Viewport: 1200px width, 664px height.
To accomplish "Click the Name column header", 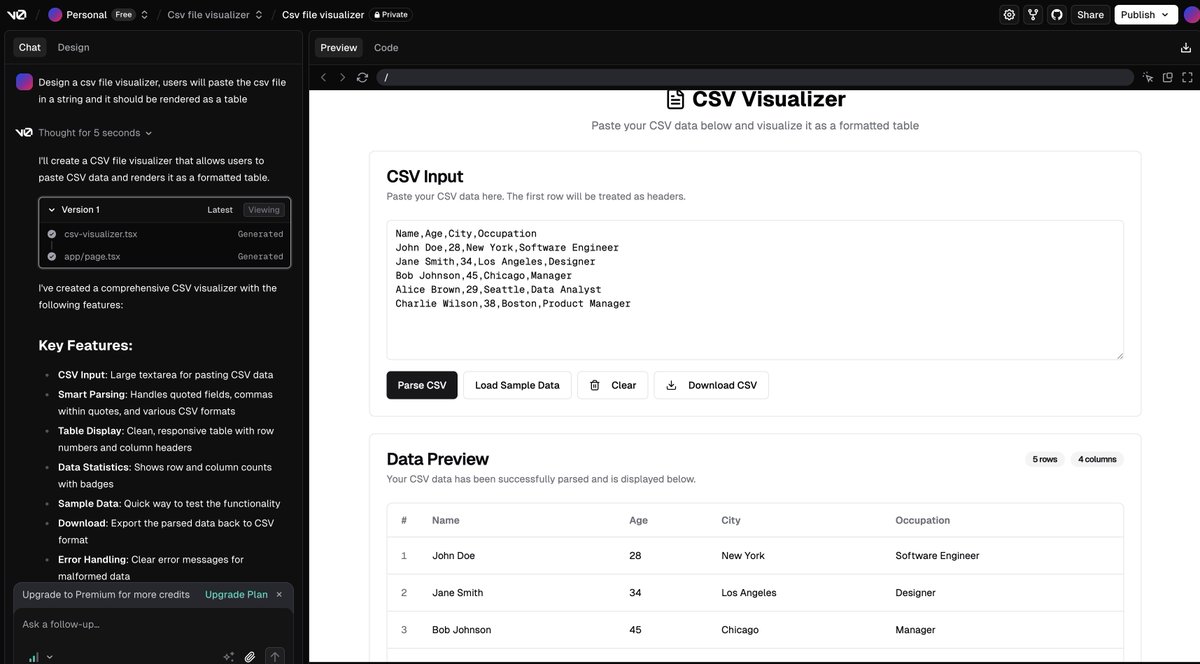I will pos(446,520).
